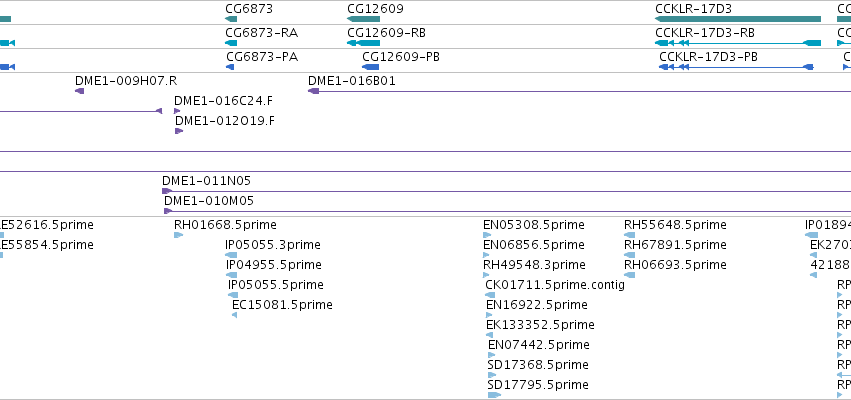Select EST label EN06856.5prime
This screenshot has height=400, width=851.
coord(534,245)
